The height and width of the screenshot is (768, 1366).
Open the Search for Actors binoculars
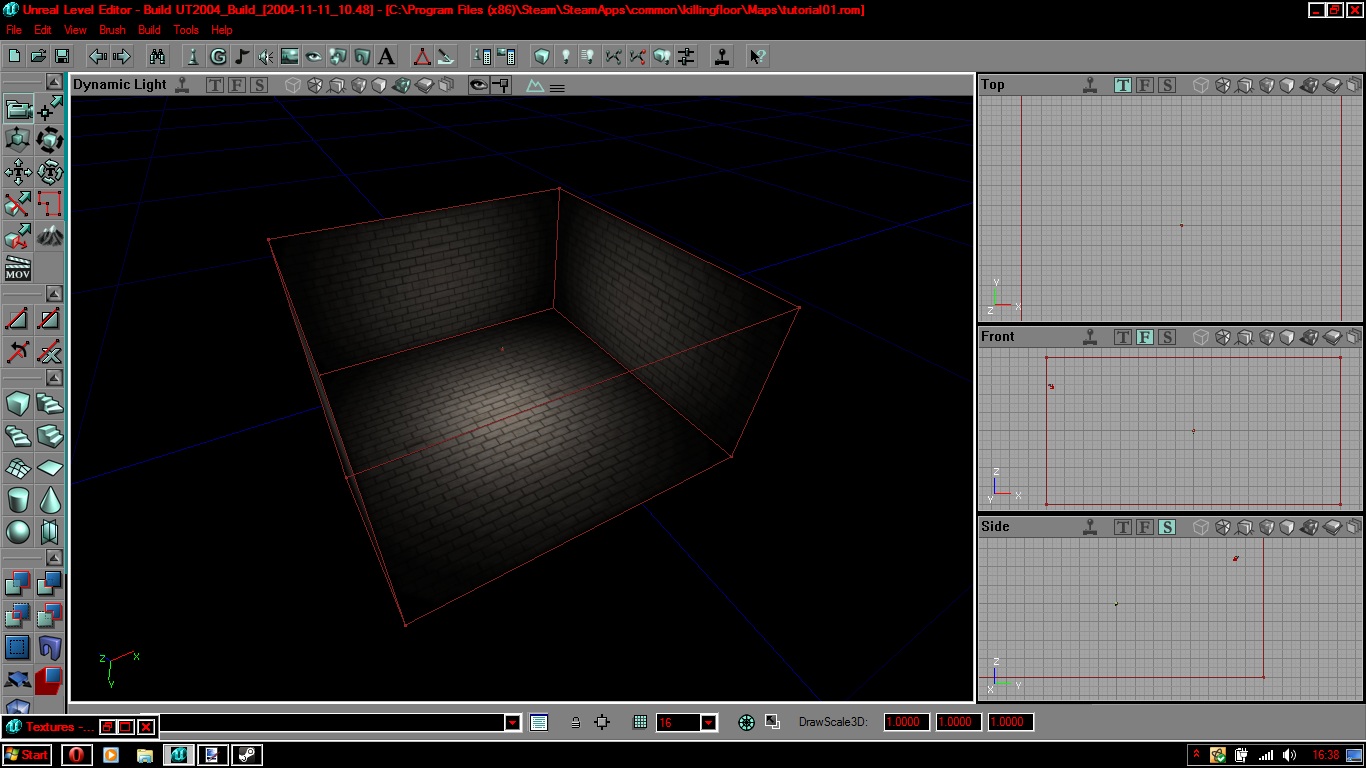point(156,56)
